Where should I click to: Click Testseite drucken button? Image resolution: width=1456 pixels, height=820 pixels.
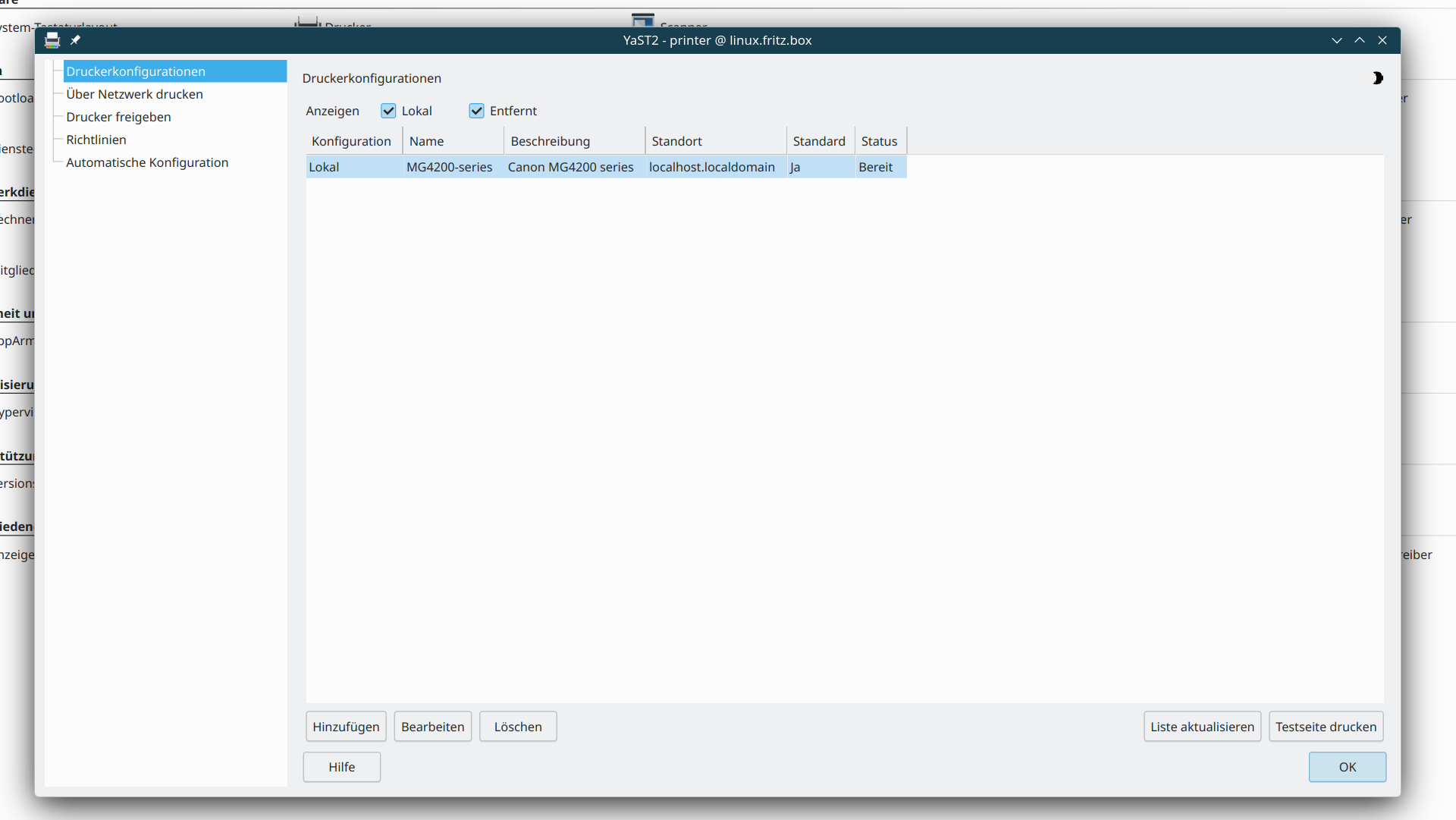[x=1326, y=727]
